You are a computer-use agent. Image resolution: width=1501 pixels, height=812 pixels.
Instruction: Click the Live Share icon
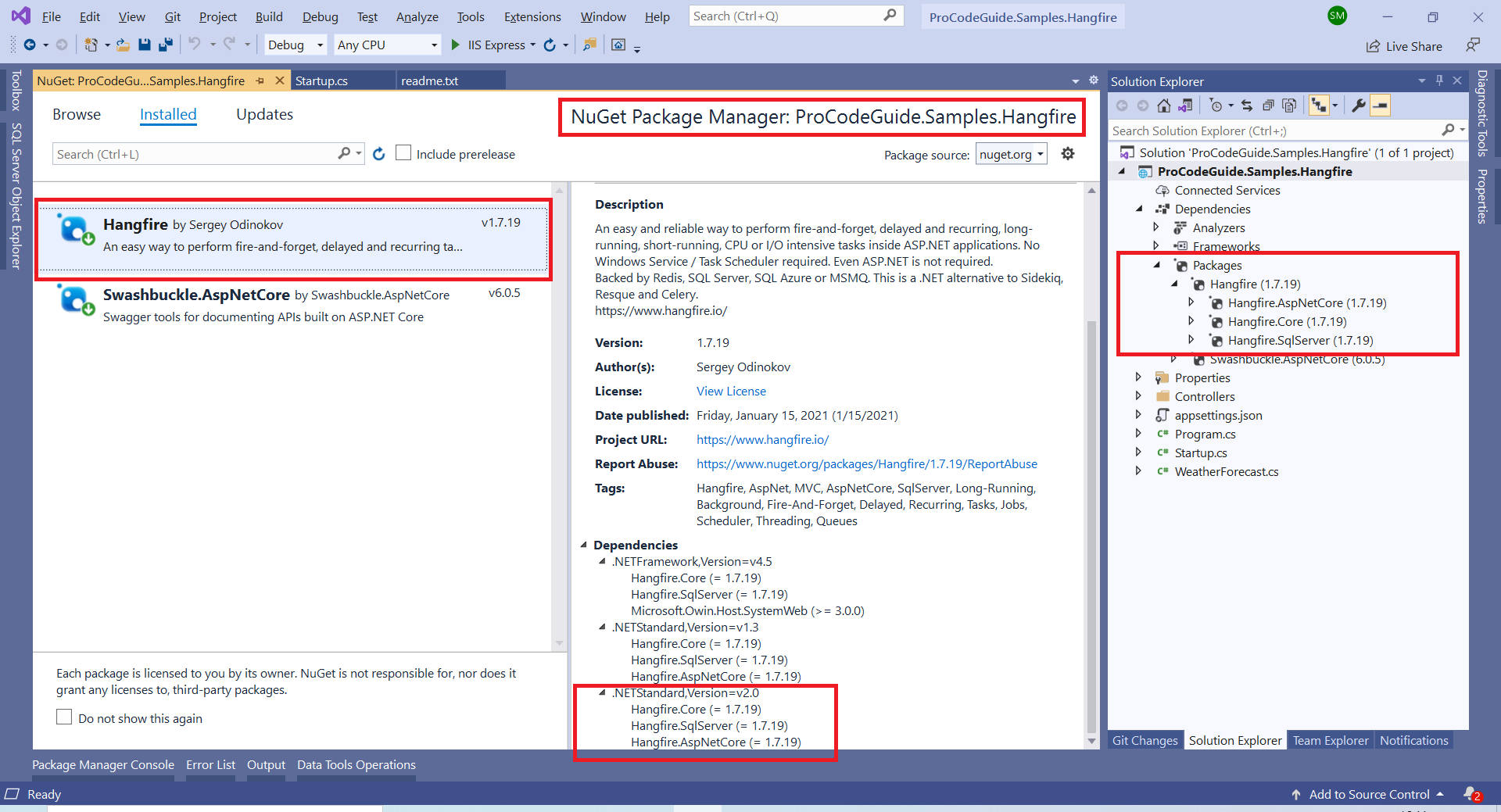pyautogui.click(x=1373, y=46)
